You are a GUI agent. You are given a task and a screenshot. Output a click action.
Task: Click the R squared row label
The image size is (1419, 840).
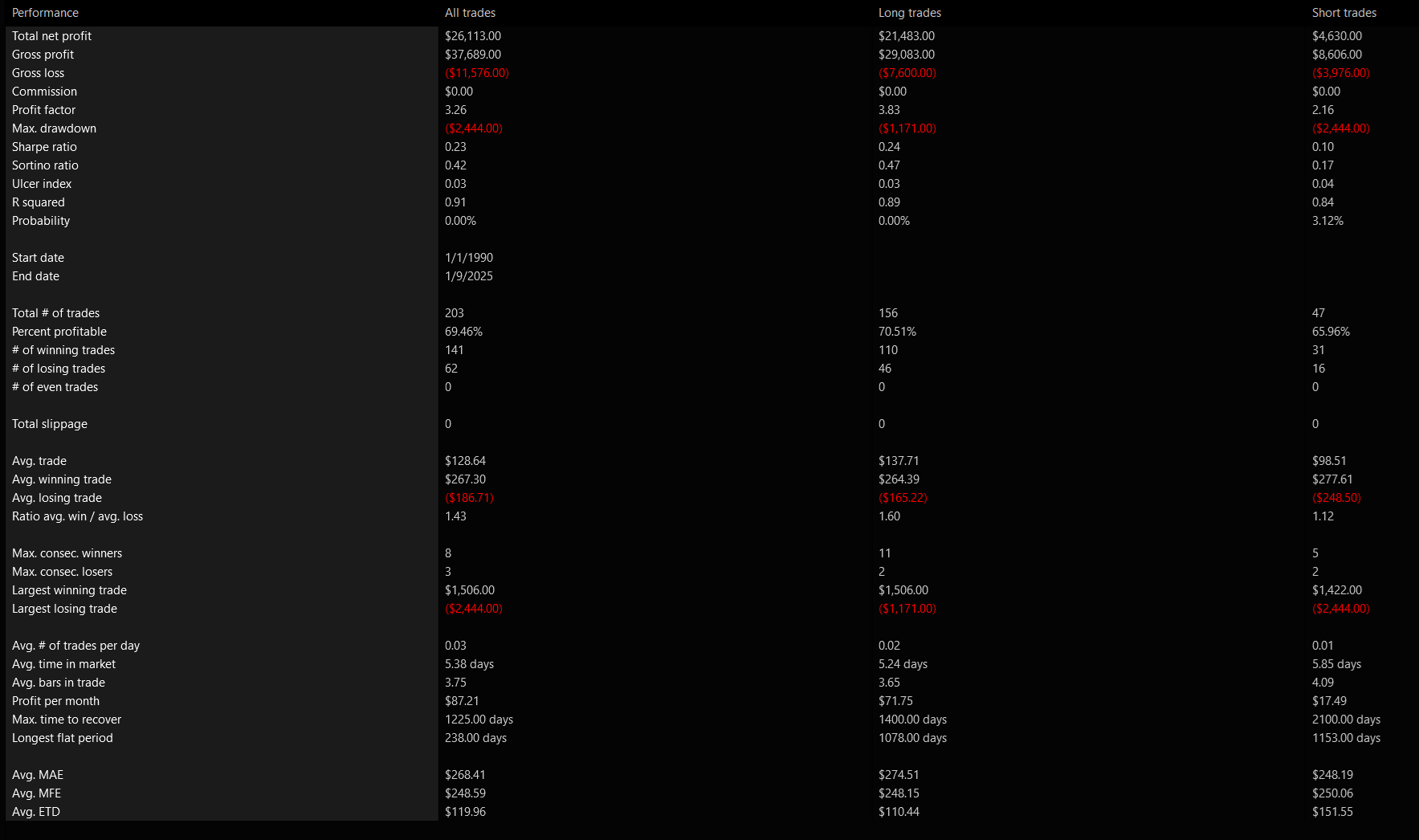coord(38,202)
